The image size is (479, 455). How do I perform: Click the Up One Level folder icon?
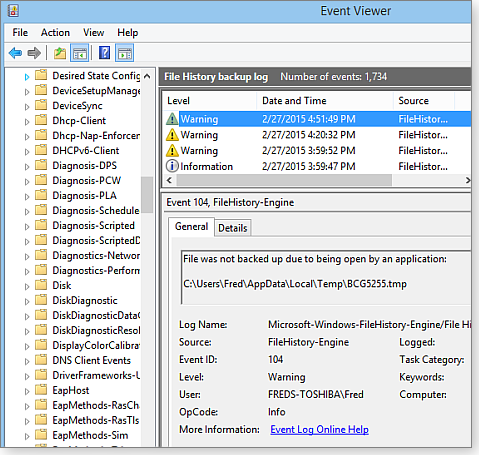tap(60, 53)
